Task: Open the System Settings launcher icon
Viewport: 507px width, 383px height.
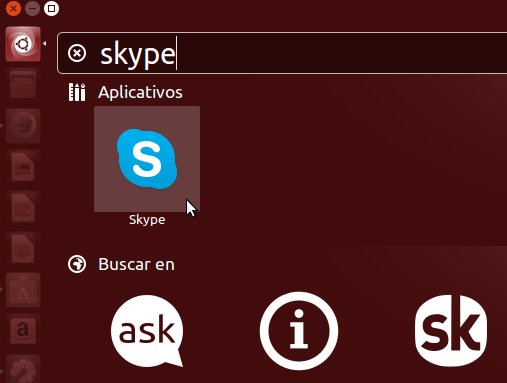Action: click(23, 369)
